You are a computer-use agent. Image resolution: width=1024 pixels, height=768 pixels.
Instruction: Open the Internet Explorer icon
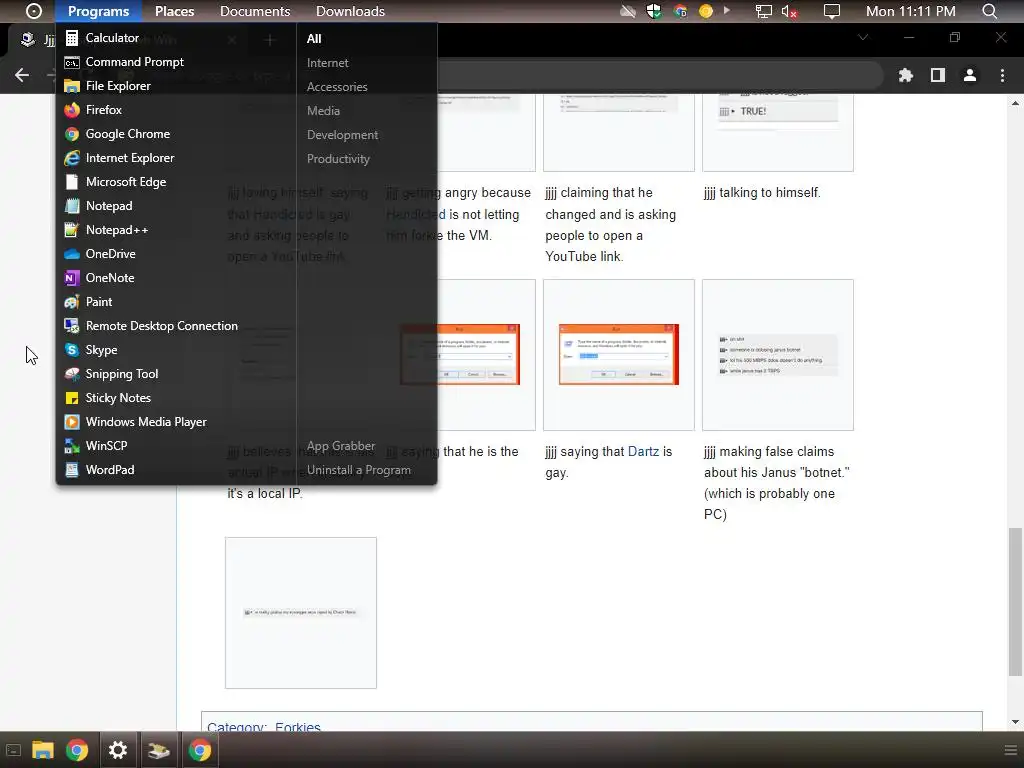point(72,158)
